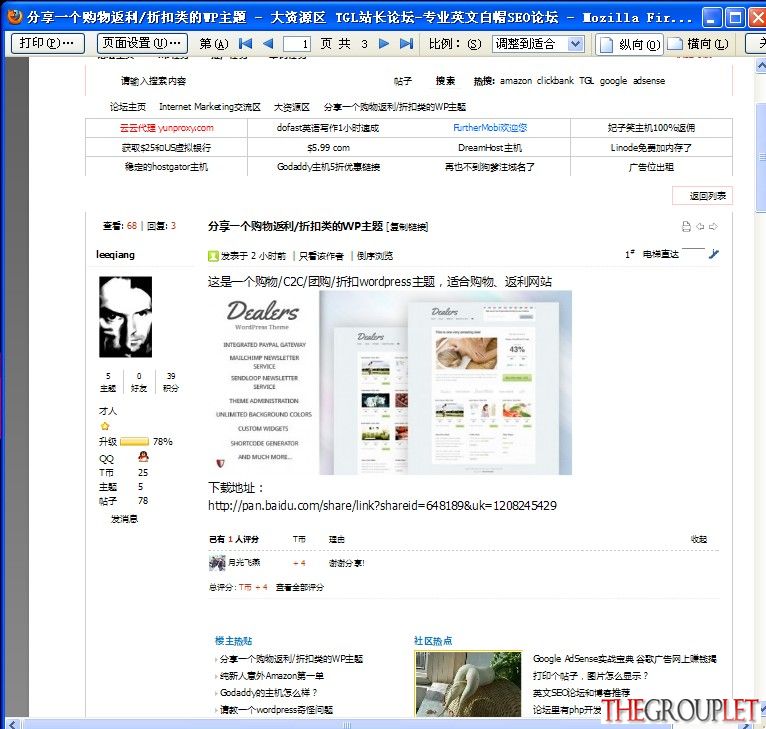Click 英文SEO论坛和博客推荐 link
Viewport: 766px width, 729px height.
tap(581, 692)
